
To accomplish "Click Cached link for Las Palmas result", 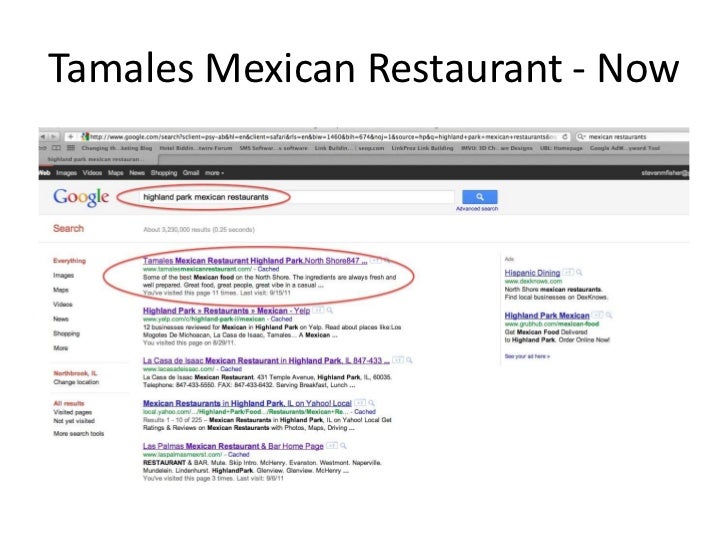I will point(239,455).
